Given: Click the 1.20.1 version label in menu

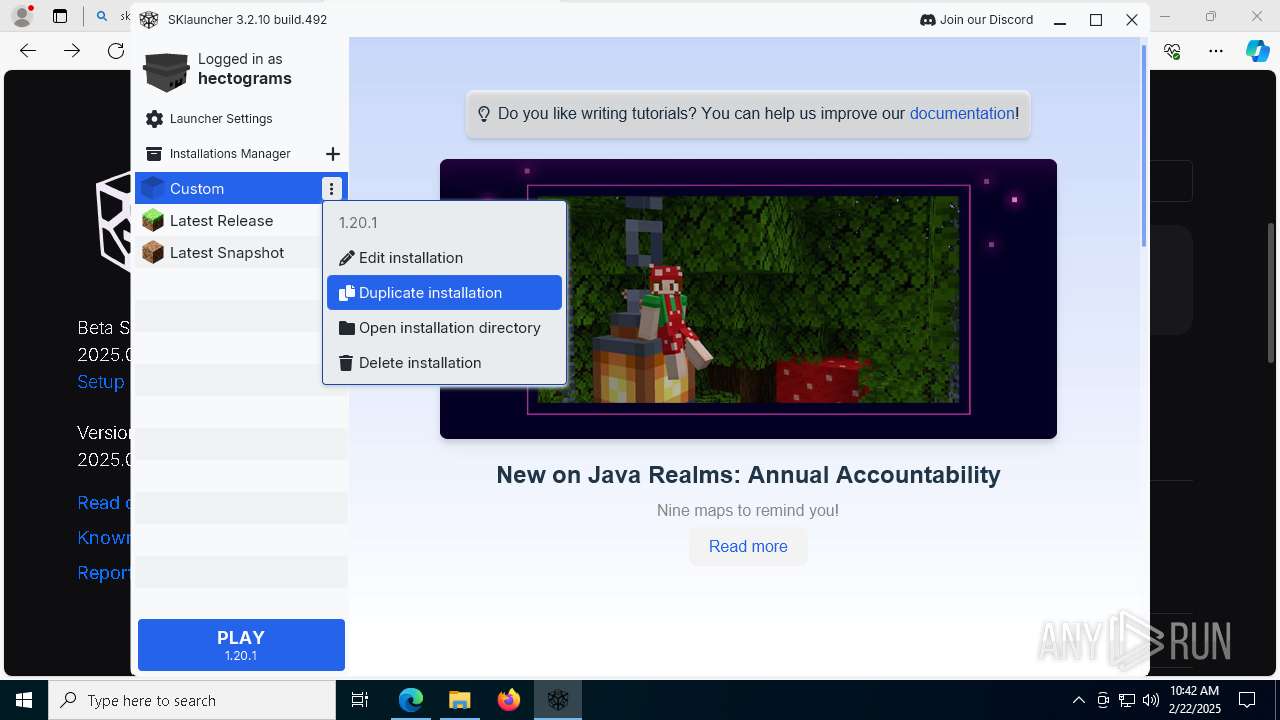Looking at the screenshot, I should 358,223.
